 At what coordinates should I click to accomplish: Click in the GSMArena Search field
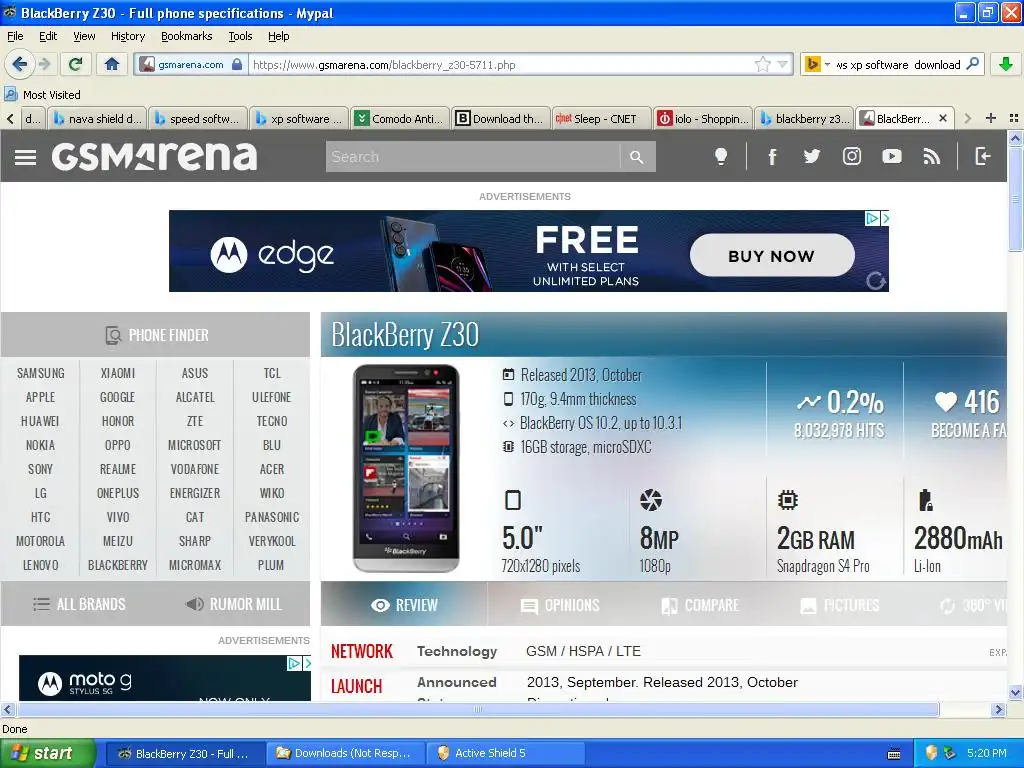tap(473, 157)
